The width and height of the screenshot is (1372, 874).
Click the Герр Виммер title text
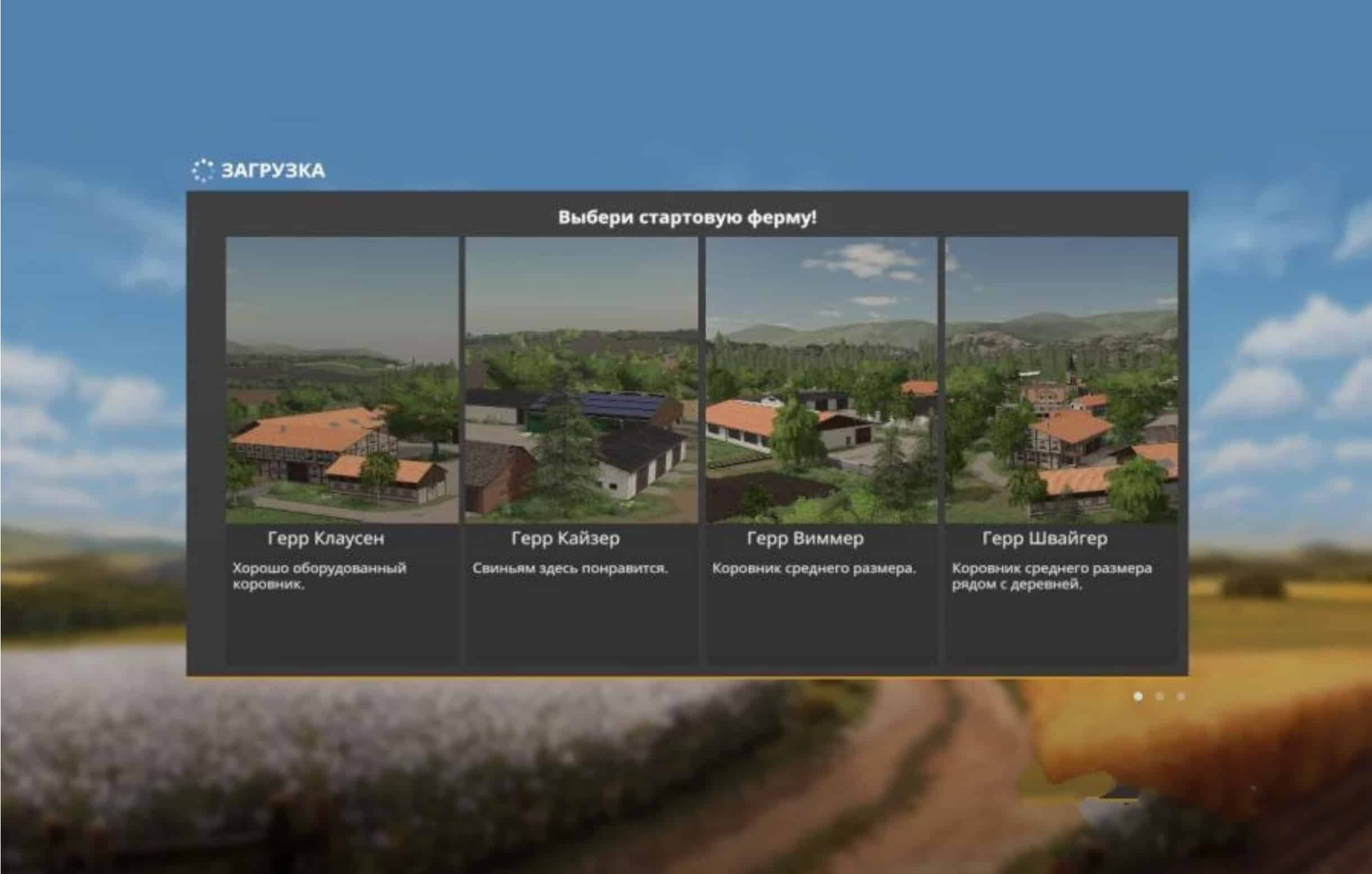[x=805, y=538]
